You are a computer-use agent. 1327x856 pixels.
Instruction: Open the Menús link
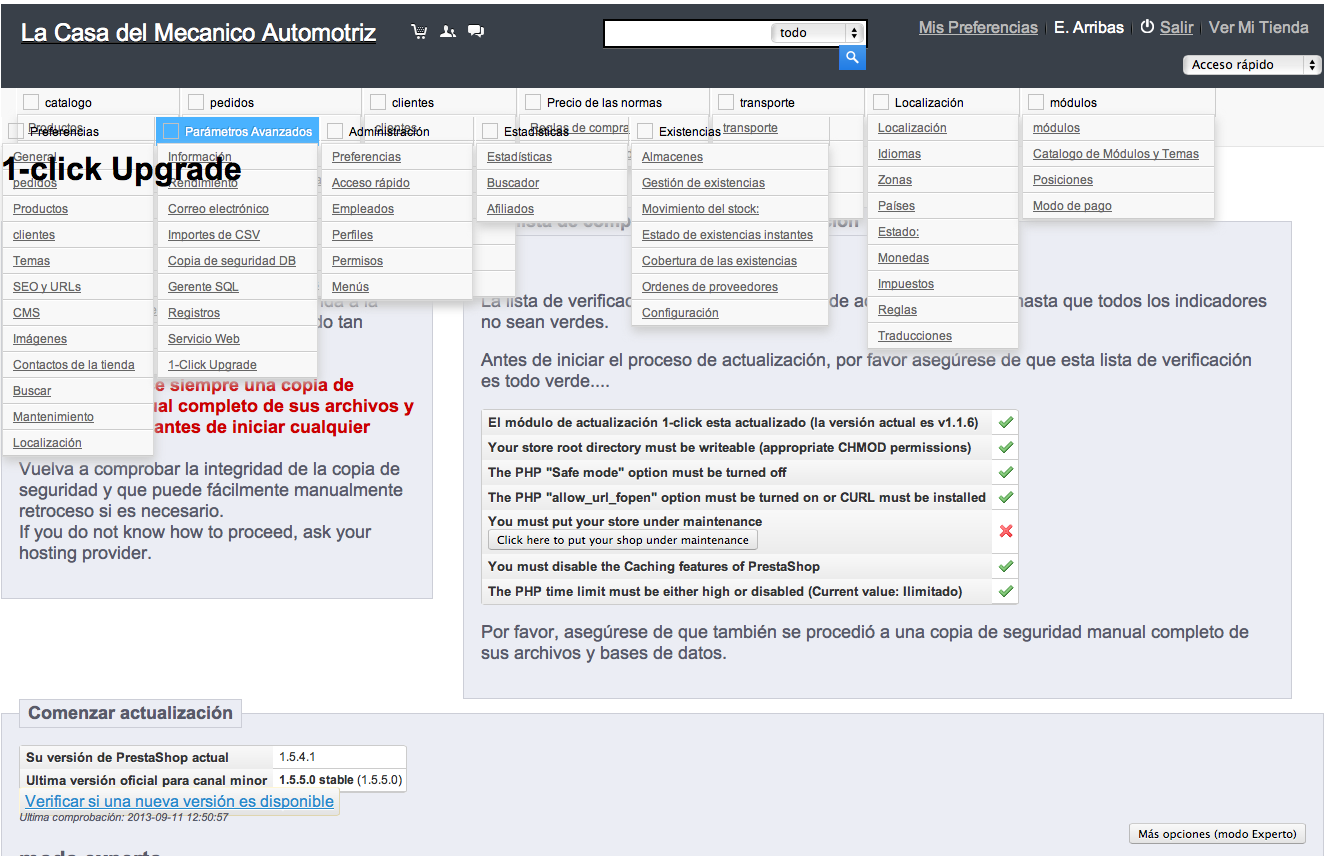coord(350,287)
